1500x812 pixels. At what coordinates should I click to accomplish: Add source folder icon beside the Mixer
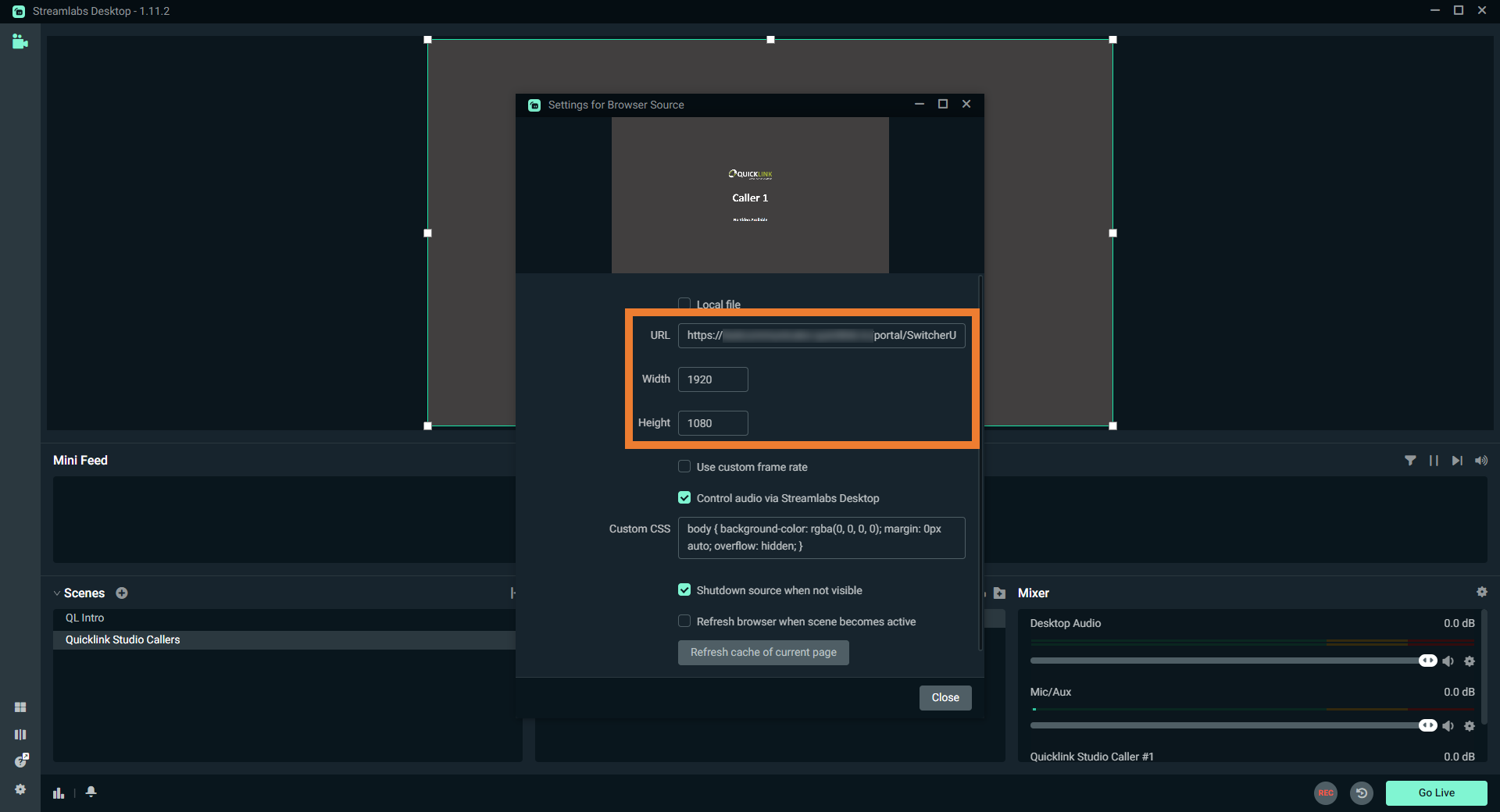[999, 593]
